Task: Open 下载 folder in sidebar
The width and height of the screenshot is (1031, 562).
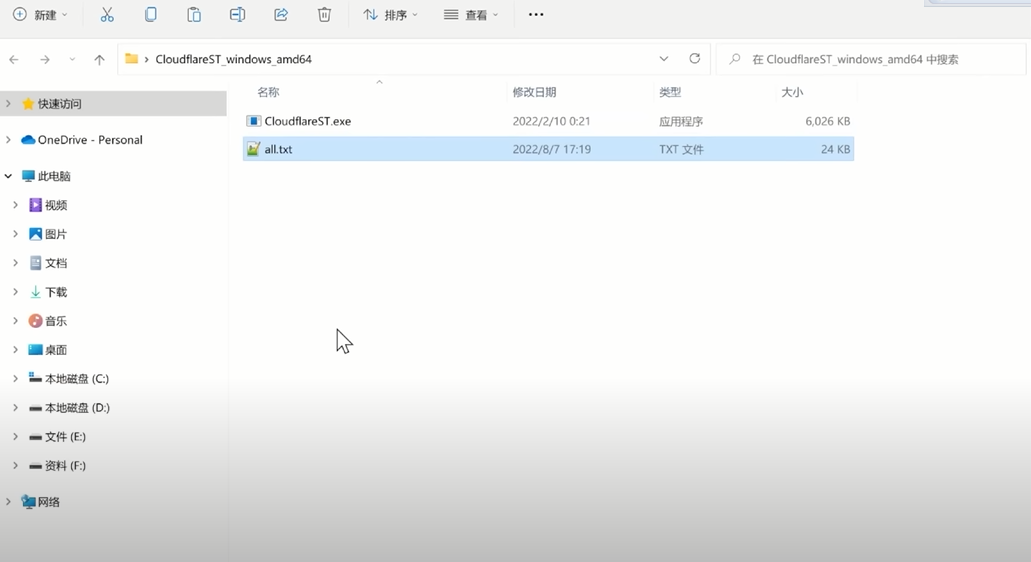Action: (55, 292)
